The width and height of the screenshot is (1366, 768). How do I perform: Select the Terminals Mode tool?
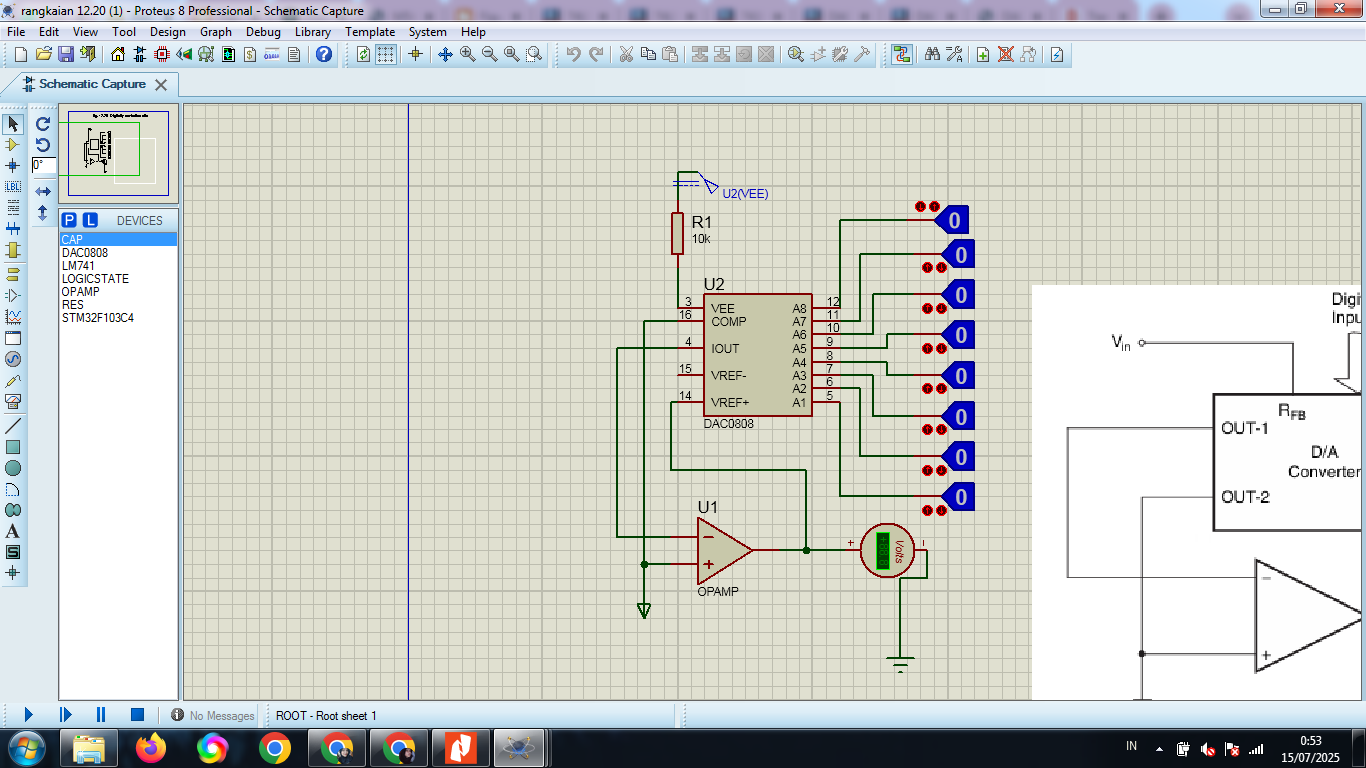coord(13,273)
